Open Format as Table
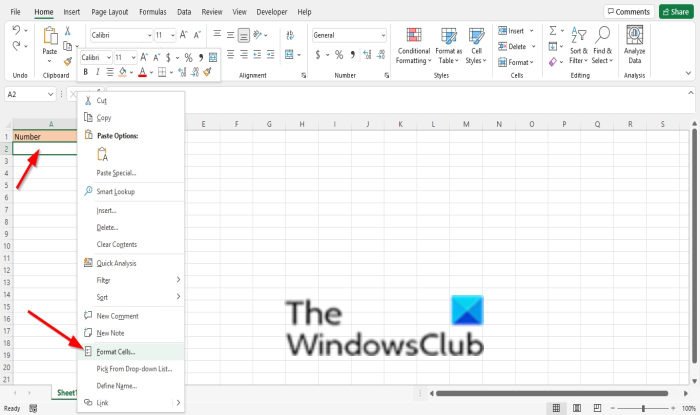 [x=448, y=46]
